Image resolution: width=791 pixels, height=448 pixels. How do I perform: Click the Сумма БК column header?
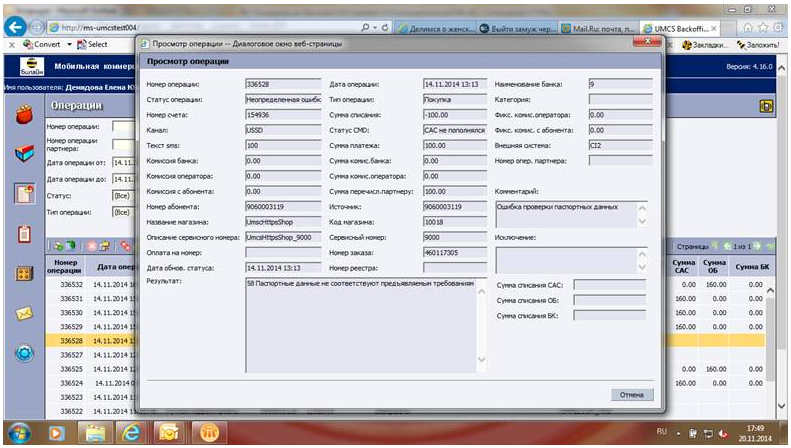(x=752, y=266)
